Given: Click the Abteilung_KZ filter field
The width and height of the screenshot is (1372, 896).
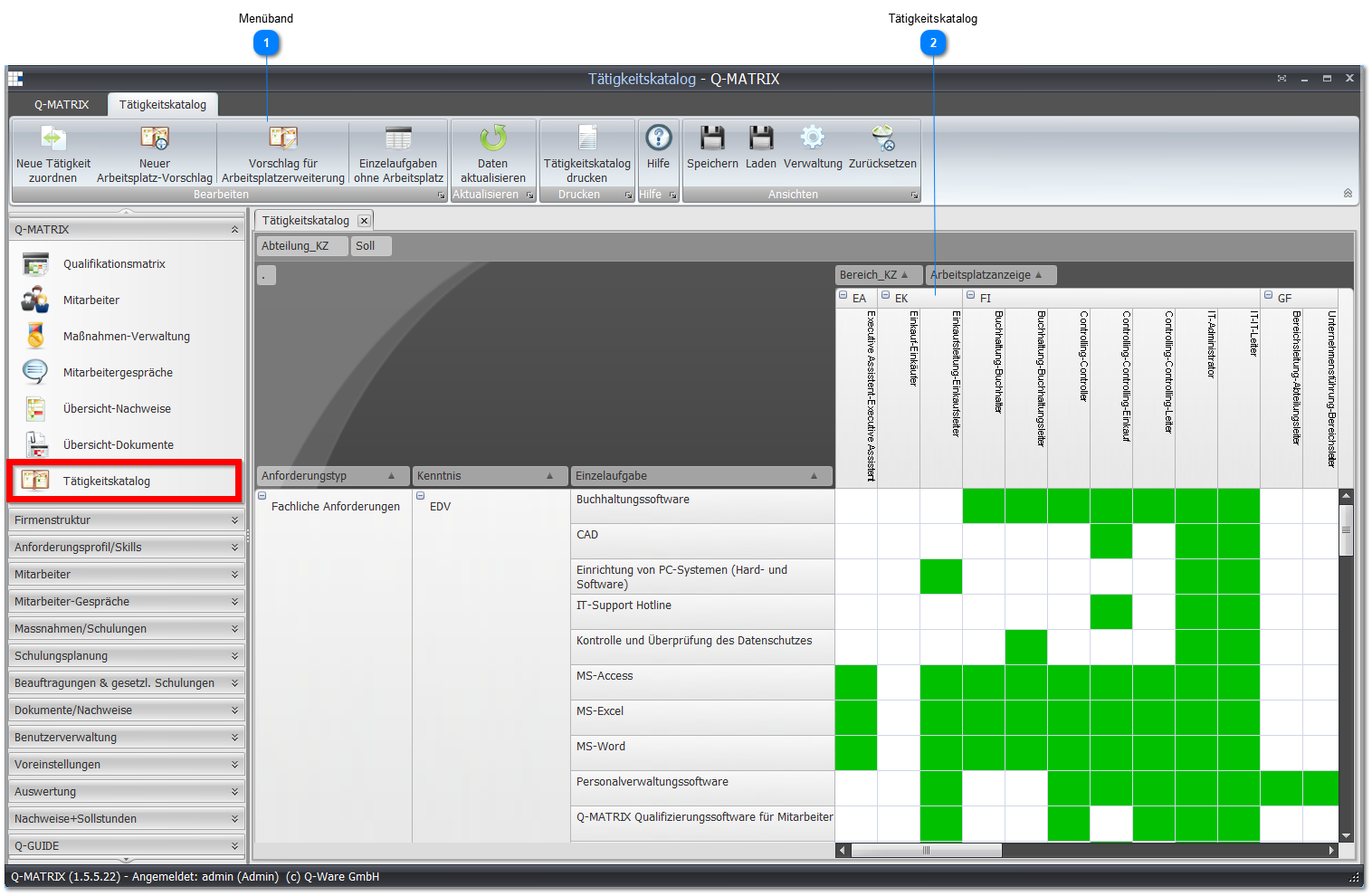Looking at the screenshot, I should tap(303, 246).
